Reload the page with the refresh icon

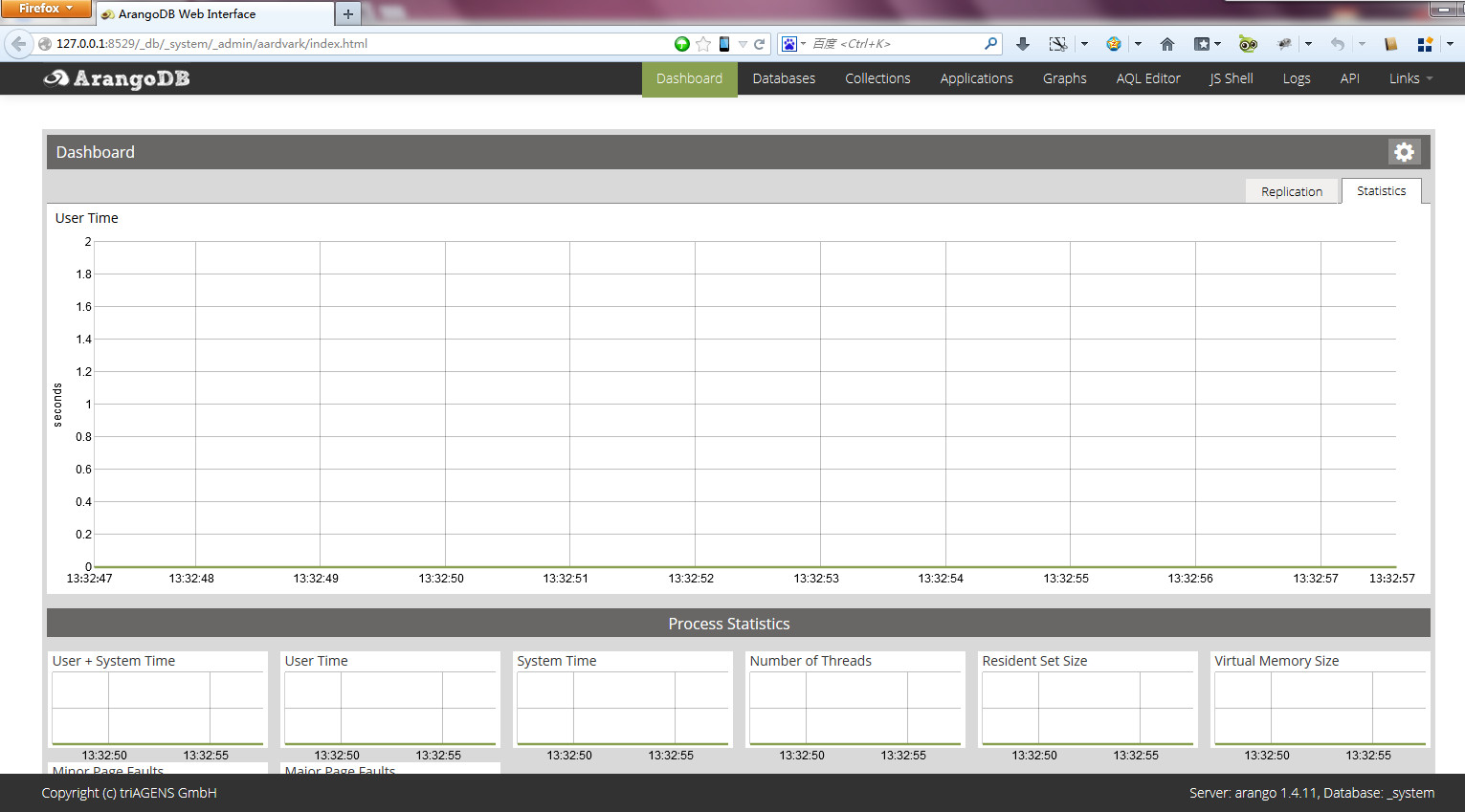pos(760,44)
